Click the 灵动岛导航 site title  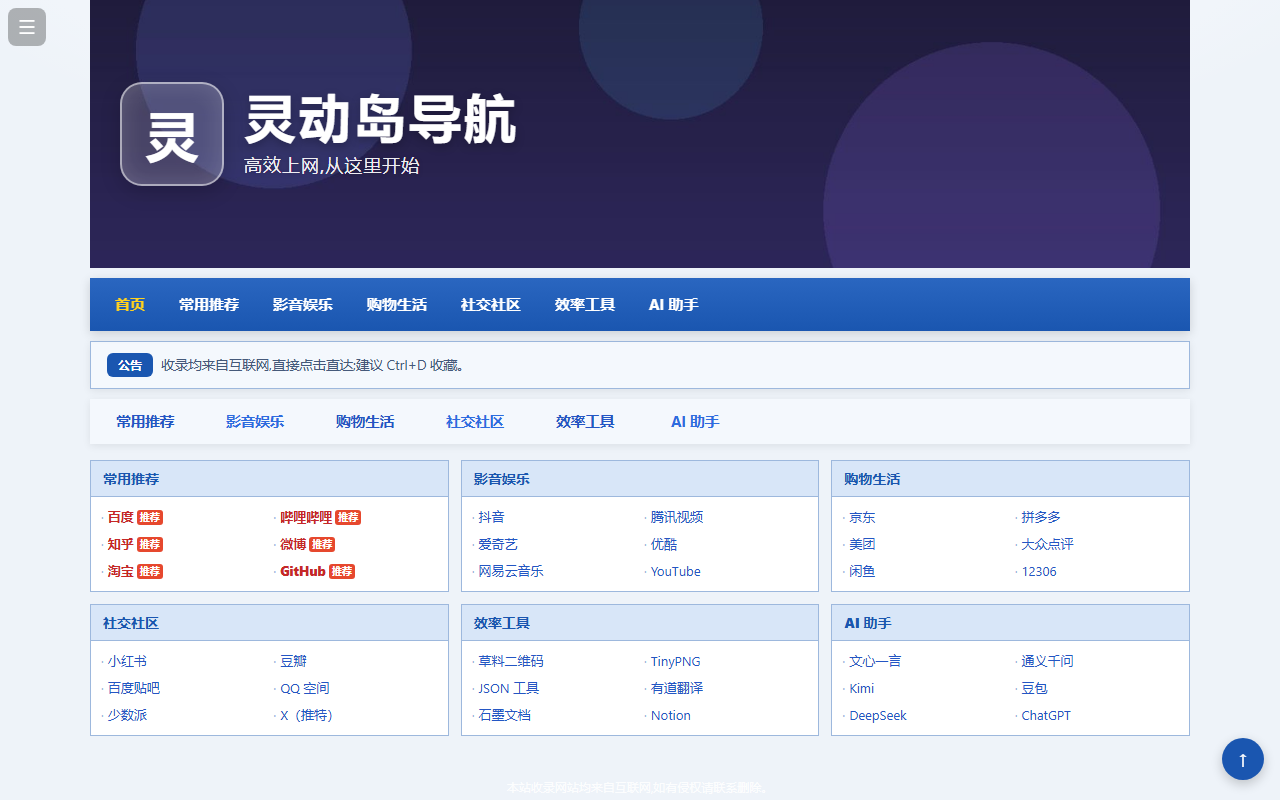380,120
